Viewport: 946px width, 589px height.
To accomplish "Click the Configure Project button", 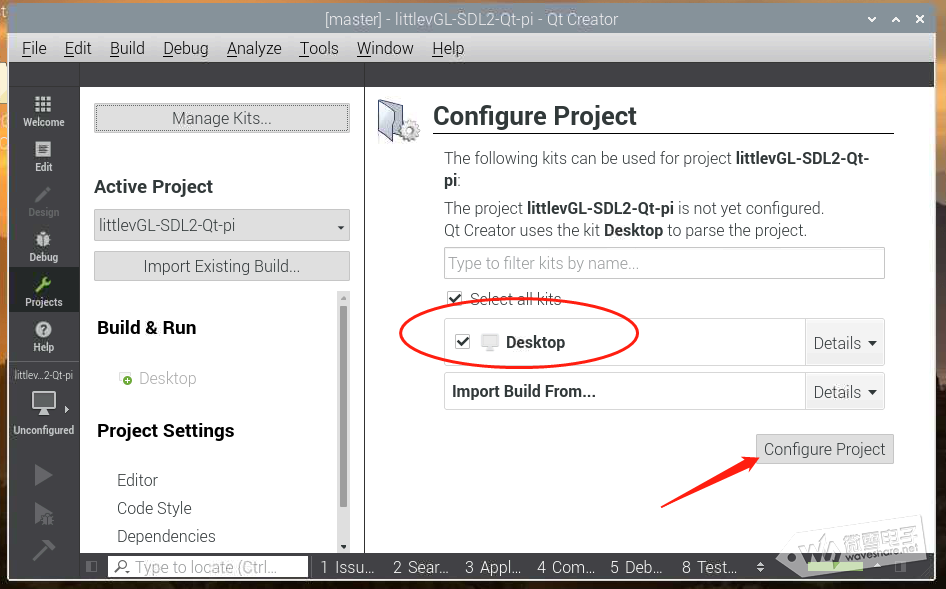I will pos(824,449).
